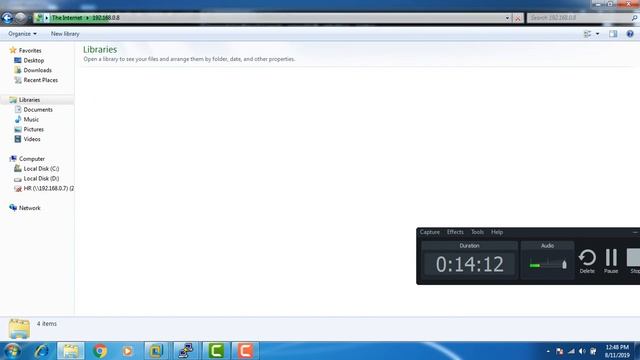The height and width of the screenshot is (360, 640).
Task: Toggle the preview pane
Action: pos(613,34)
